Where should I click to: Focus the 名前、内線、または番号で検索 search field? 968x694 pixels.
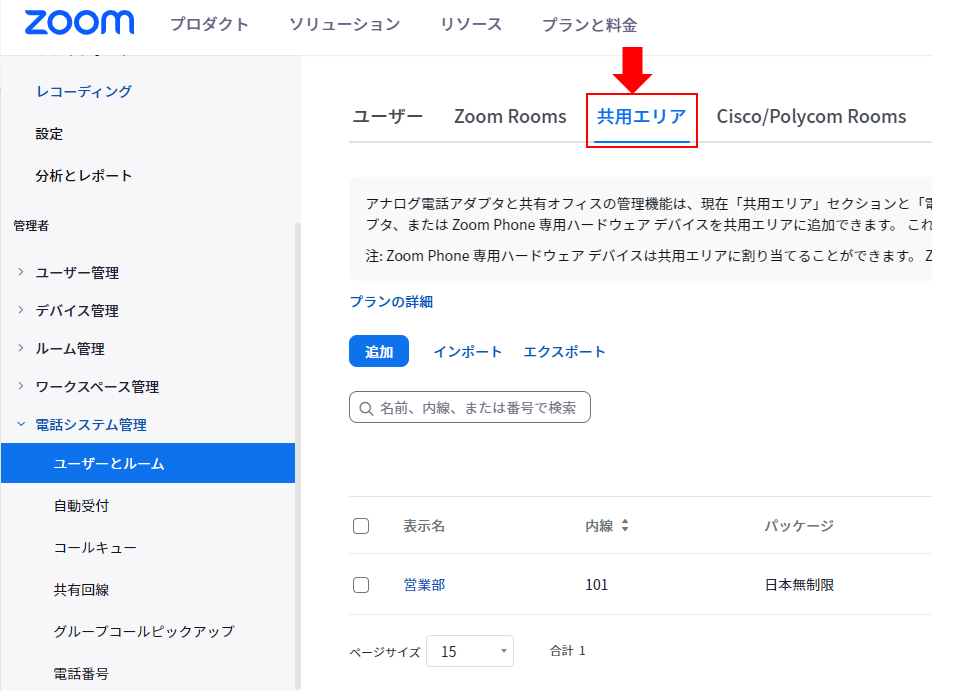(470, 408)
